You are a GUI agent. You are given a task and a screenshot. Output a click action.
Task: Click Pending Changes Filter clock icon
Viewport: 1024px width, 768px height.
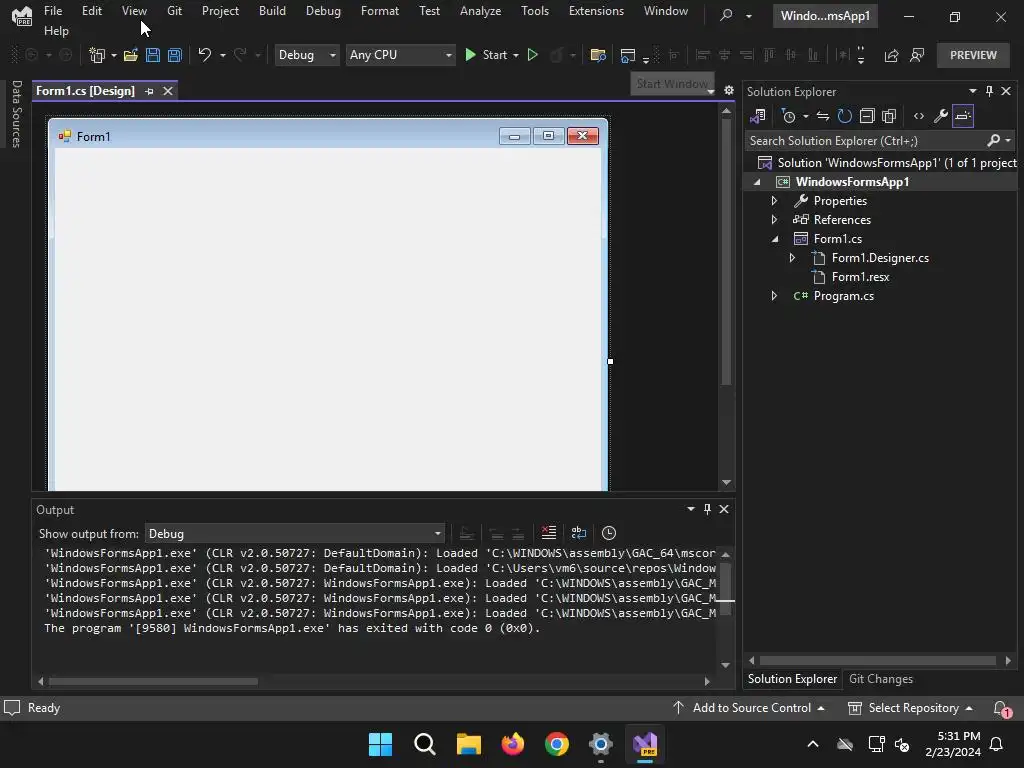click(789, 116)
